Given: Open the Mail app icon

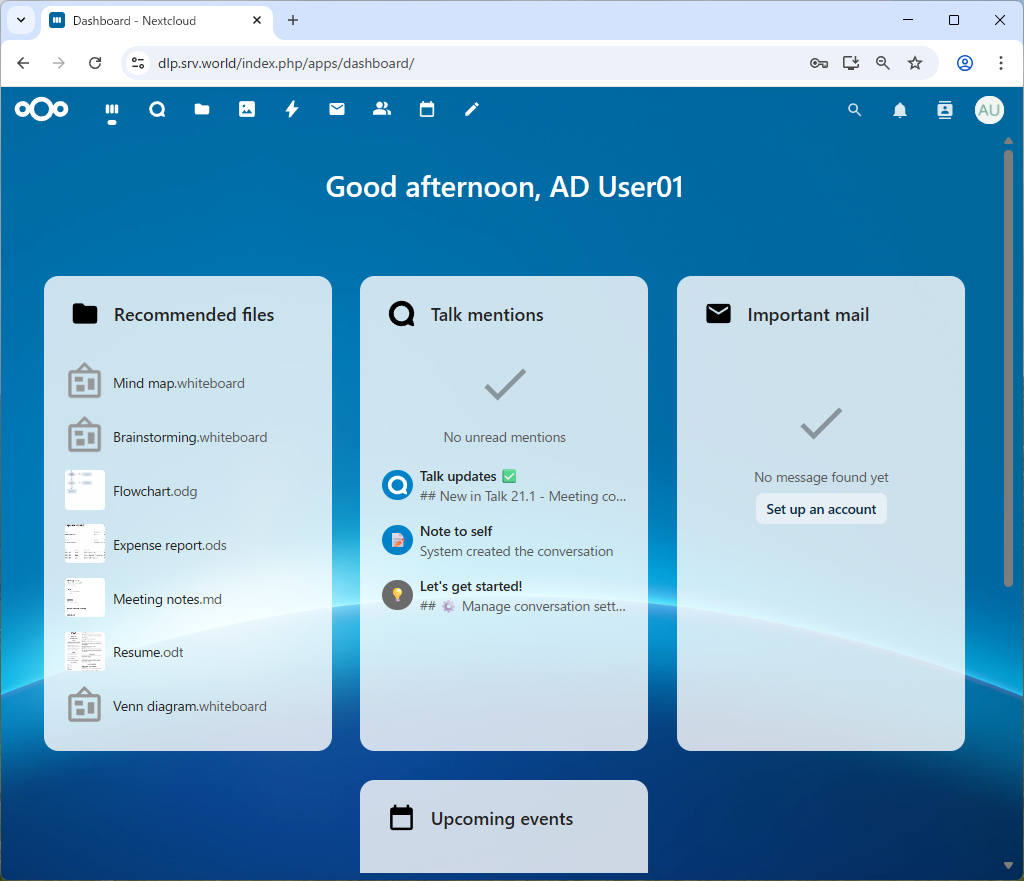Looking at the screenshot, I should click(x=337, y=110).
